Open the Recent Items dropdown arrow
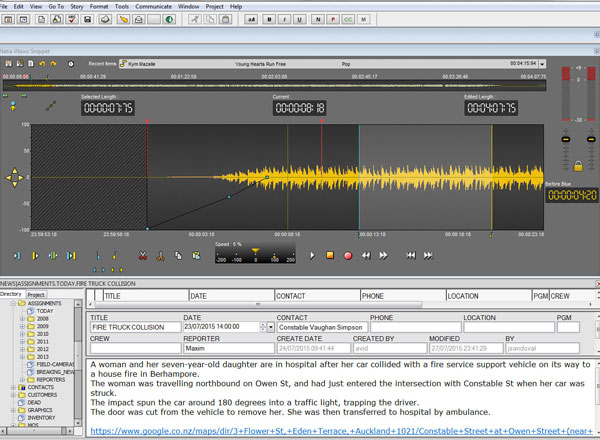 pos(542,64)
